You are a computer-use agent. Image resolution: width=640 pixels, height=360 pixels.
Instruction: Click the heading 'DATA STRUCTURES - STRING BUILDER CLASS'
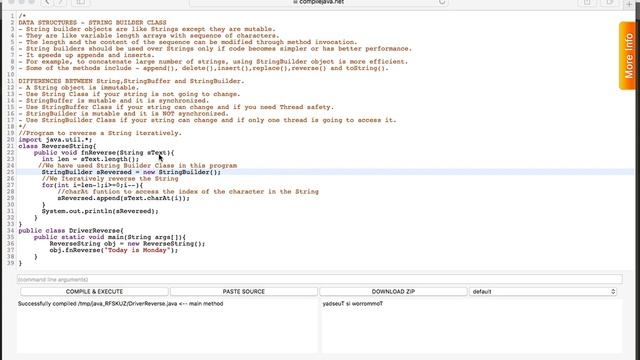coord(92,22)
